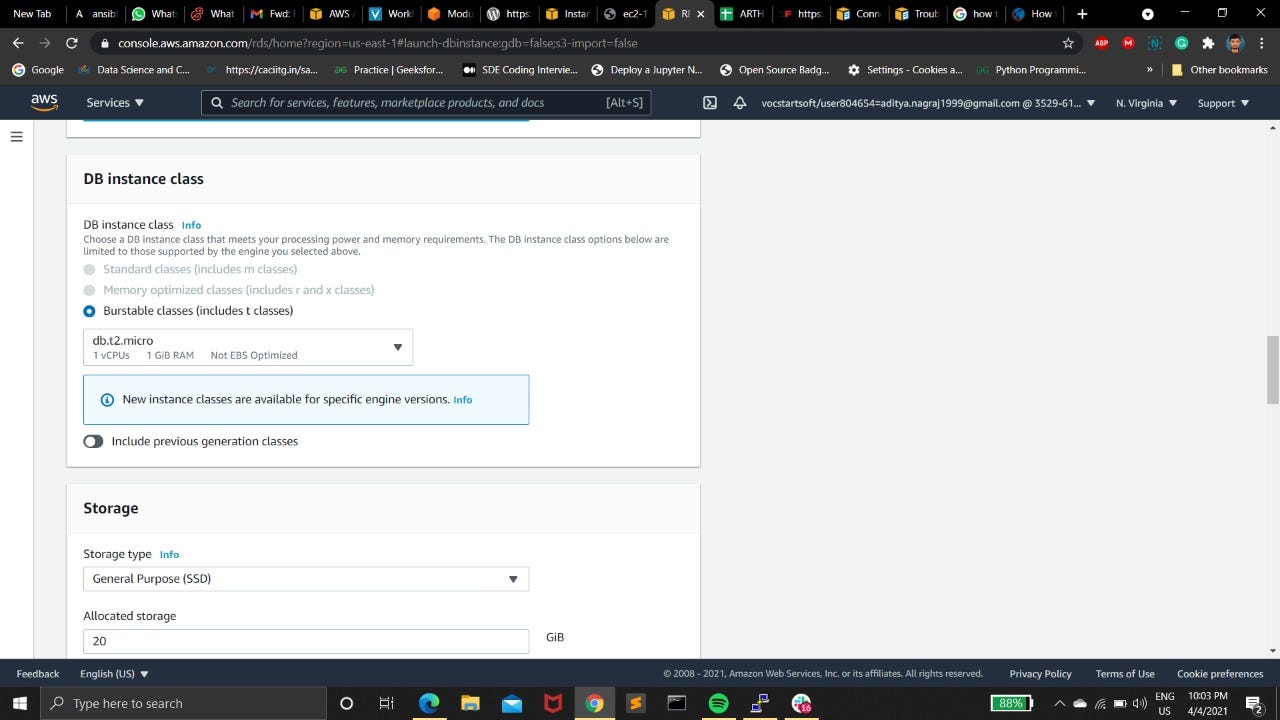Open the Other bookmarks folder
1280x720 pixels.
pyautogui.click(x=1219, y=70)
